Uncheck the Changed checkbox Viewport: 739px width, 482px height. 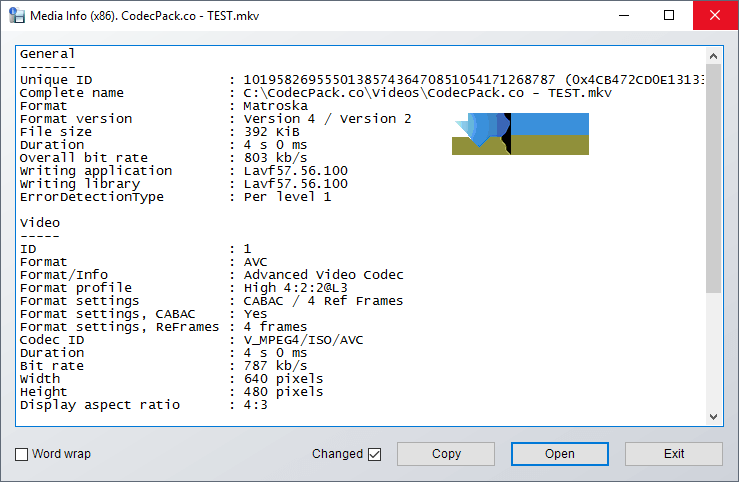(375, 454)
